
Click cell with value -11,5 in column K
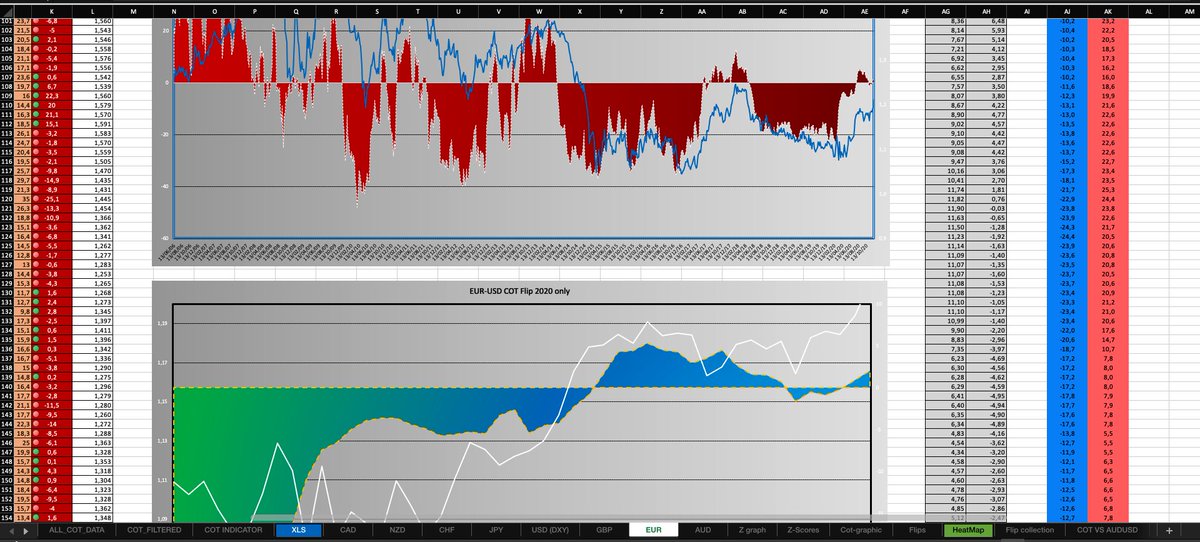click(51, 405)
